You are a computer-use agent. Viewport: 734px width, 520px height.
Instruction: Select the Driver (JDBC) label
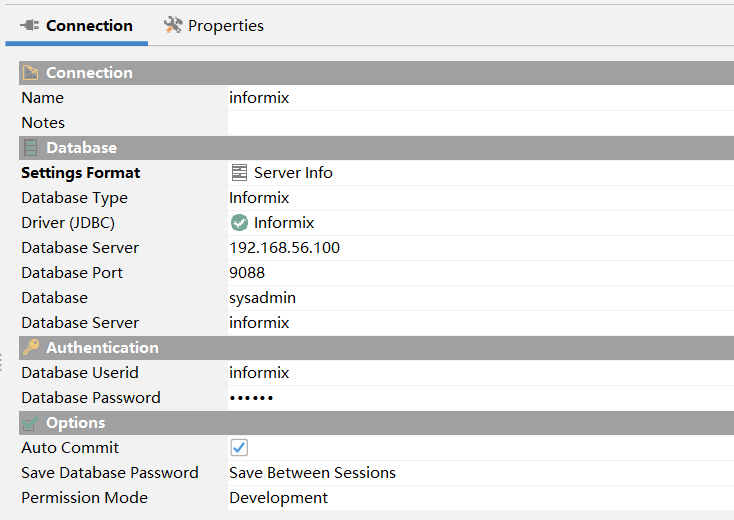pos(68,223)
